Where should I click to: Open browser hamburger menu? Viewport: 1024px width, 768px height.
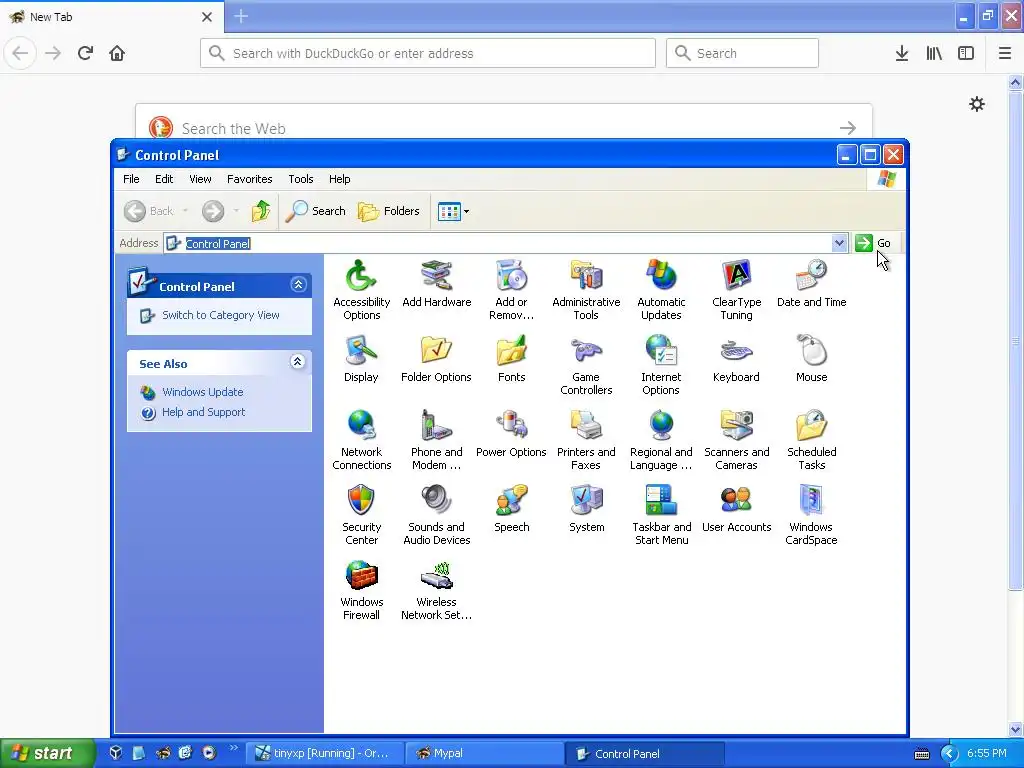(x=1004, y=53)
